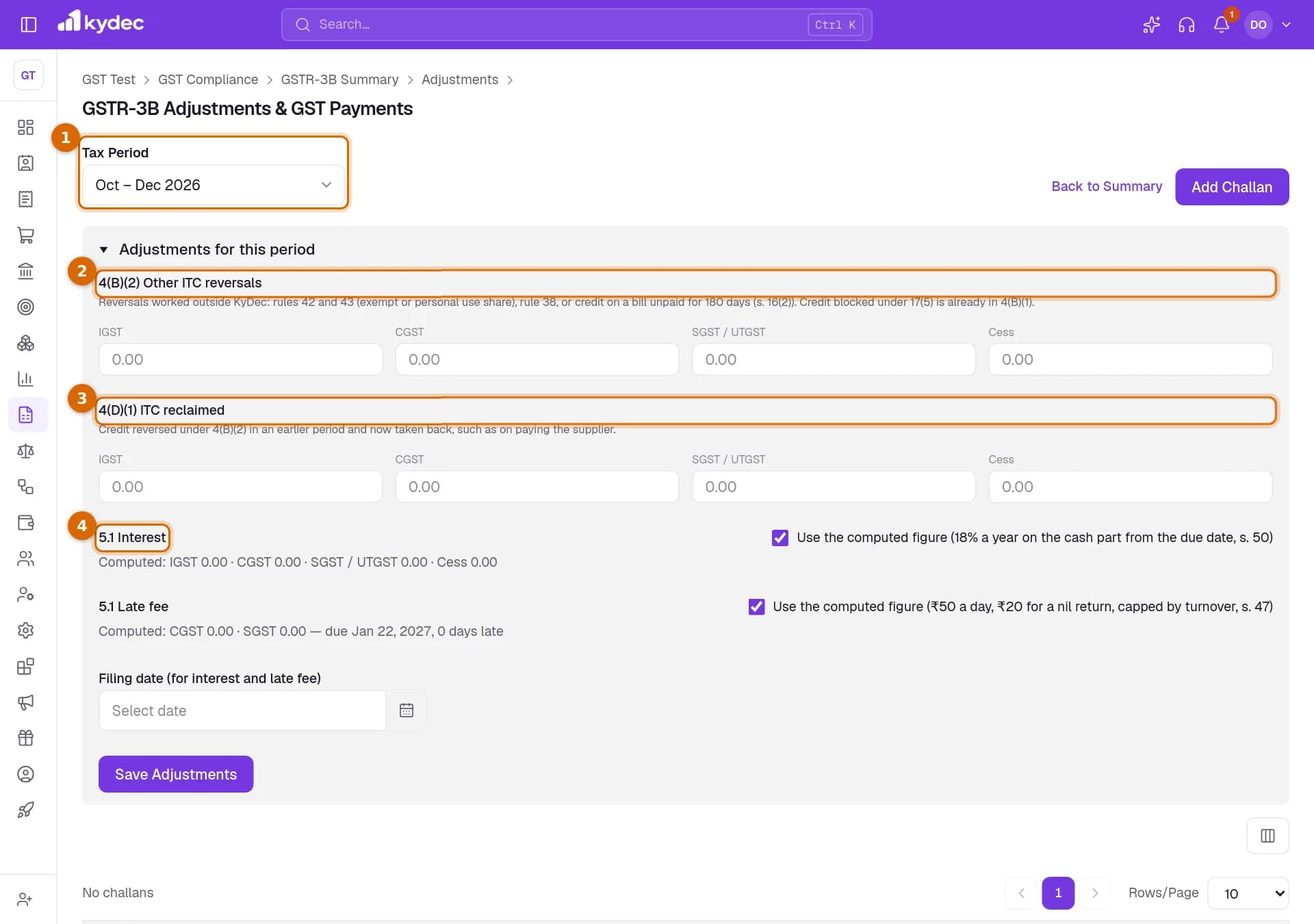Screen dimensions: 1314x924
Task: Go to Adjustments breadcrumb
Action: coord(460,79)
